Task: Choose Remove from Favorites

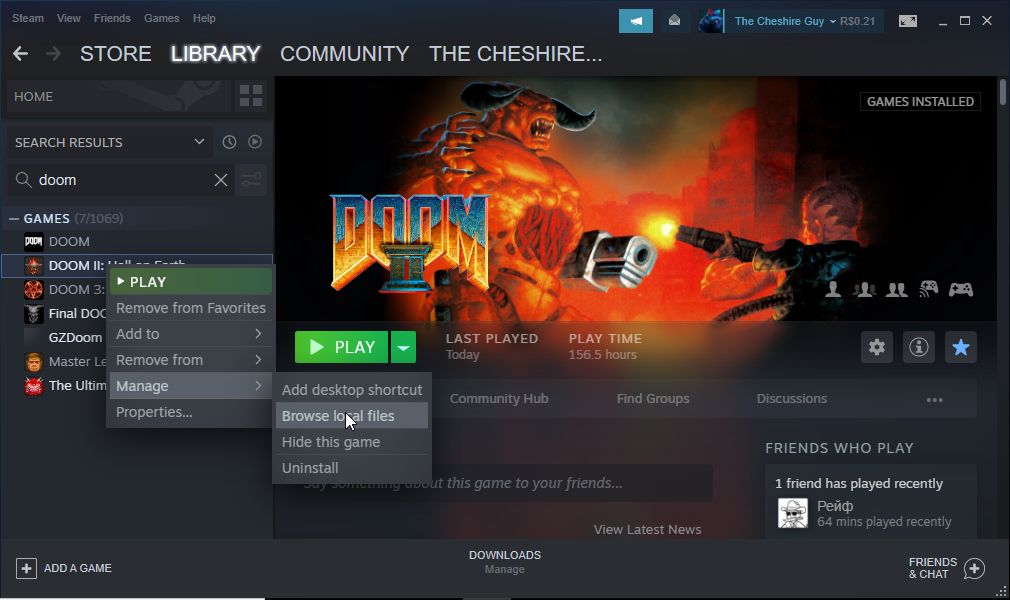Action: point(191,308)
